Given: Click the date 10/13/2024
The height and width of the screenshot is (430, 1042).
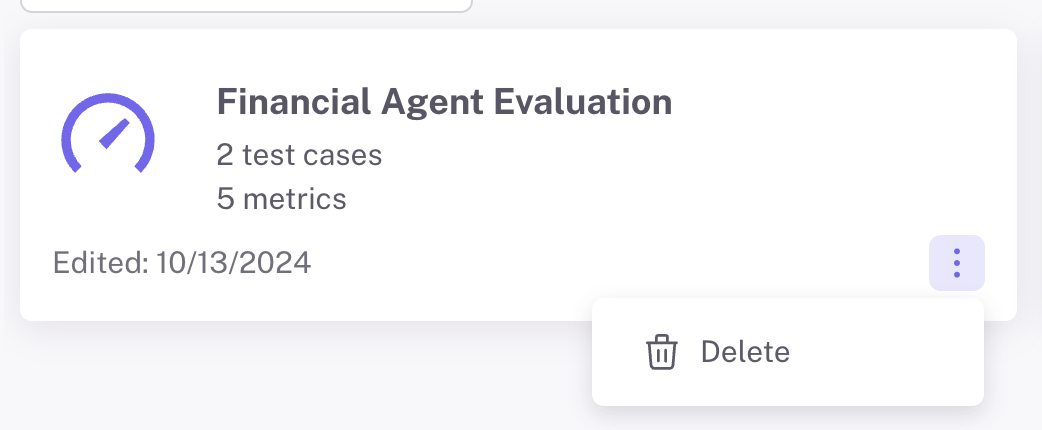Looking at the screenshot, I should tap(233, 263).
